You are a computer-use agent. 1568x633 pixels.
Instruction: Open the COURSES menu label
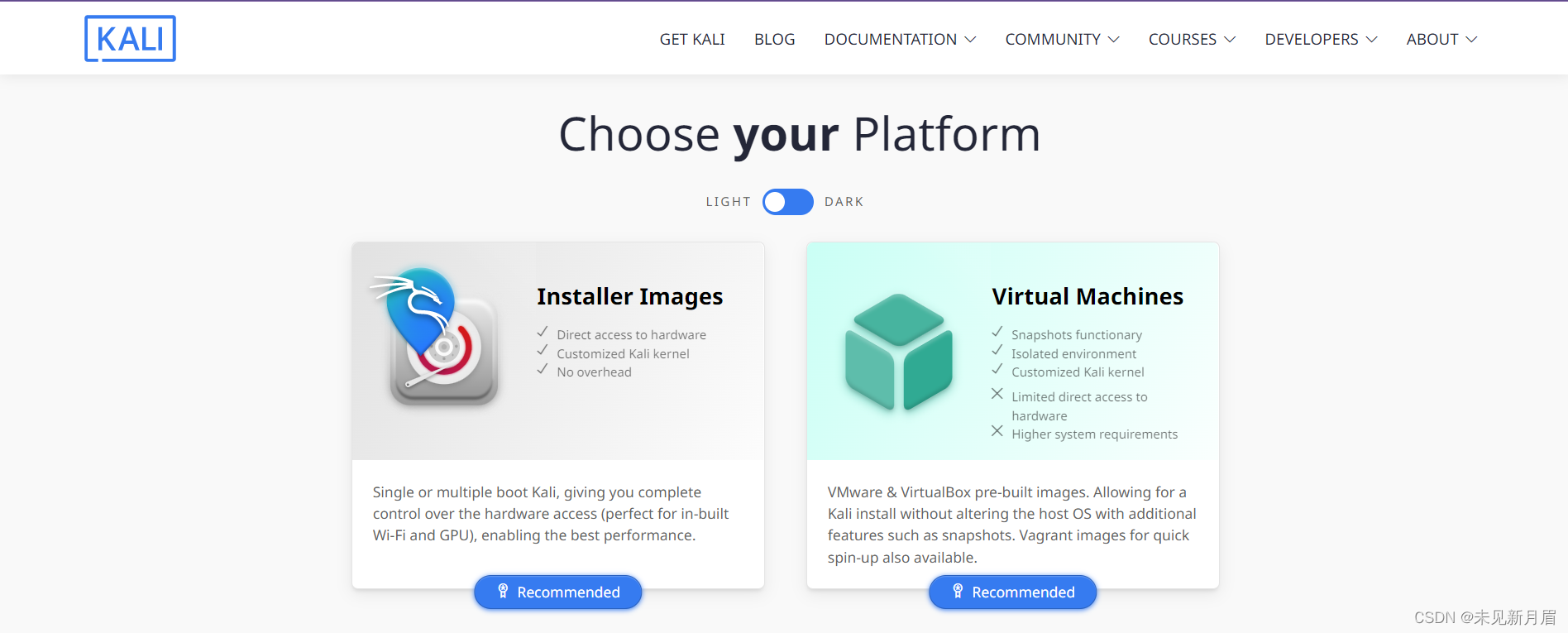[x=1182, y=40]
